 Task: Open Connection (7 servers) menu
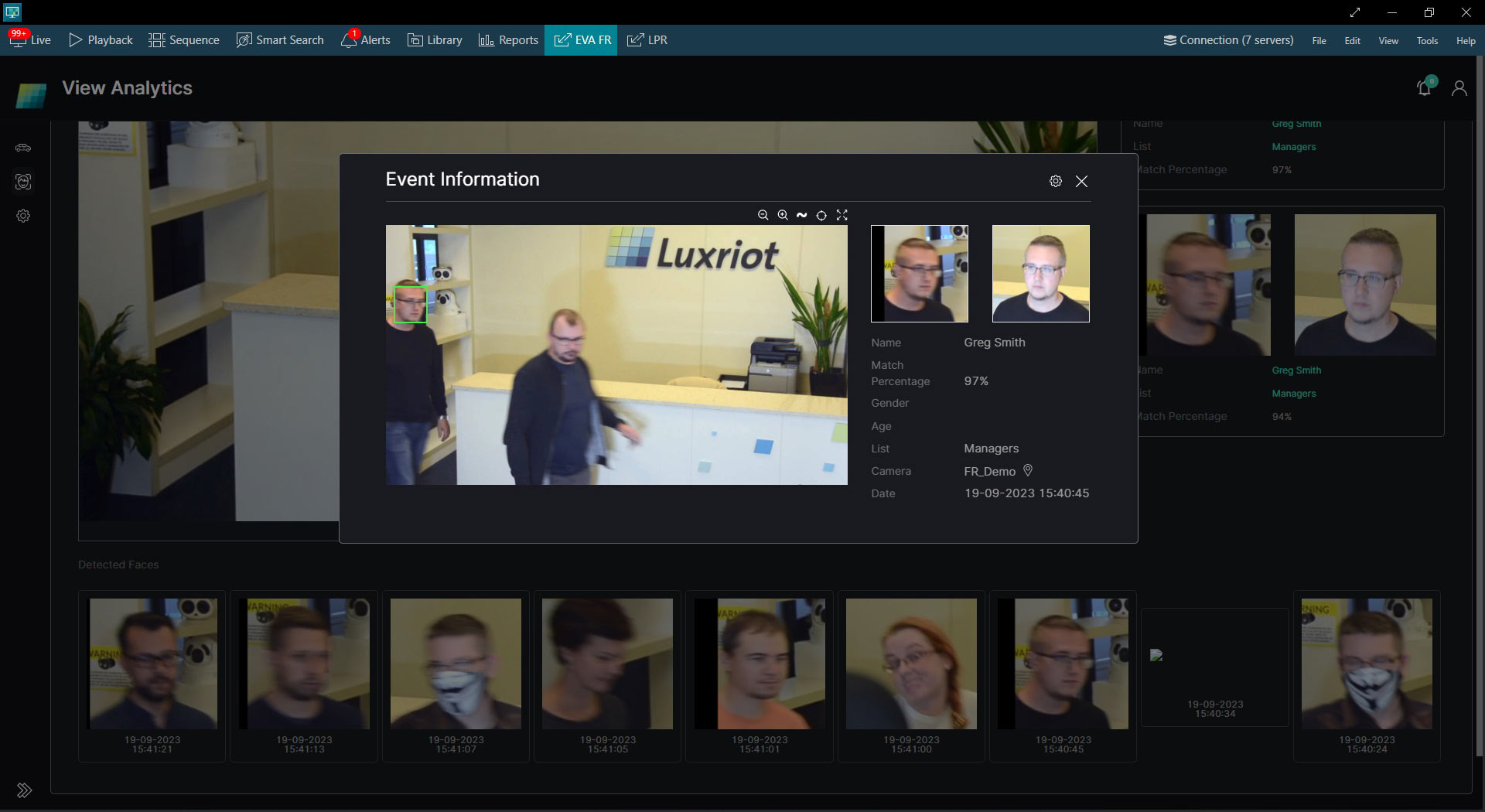(1229, 40)
